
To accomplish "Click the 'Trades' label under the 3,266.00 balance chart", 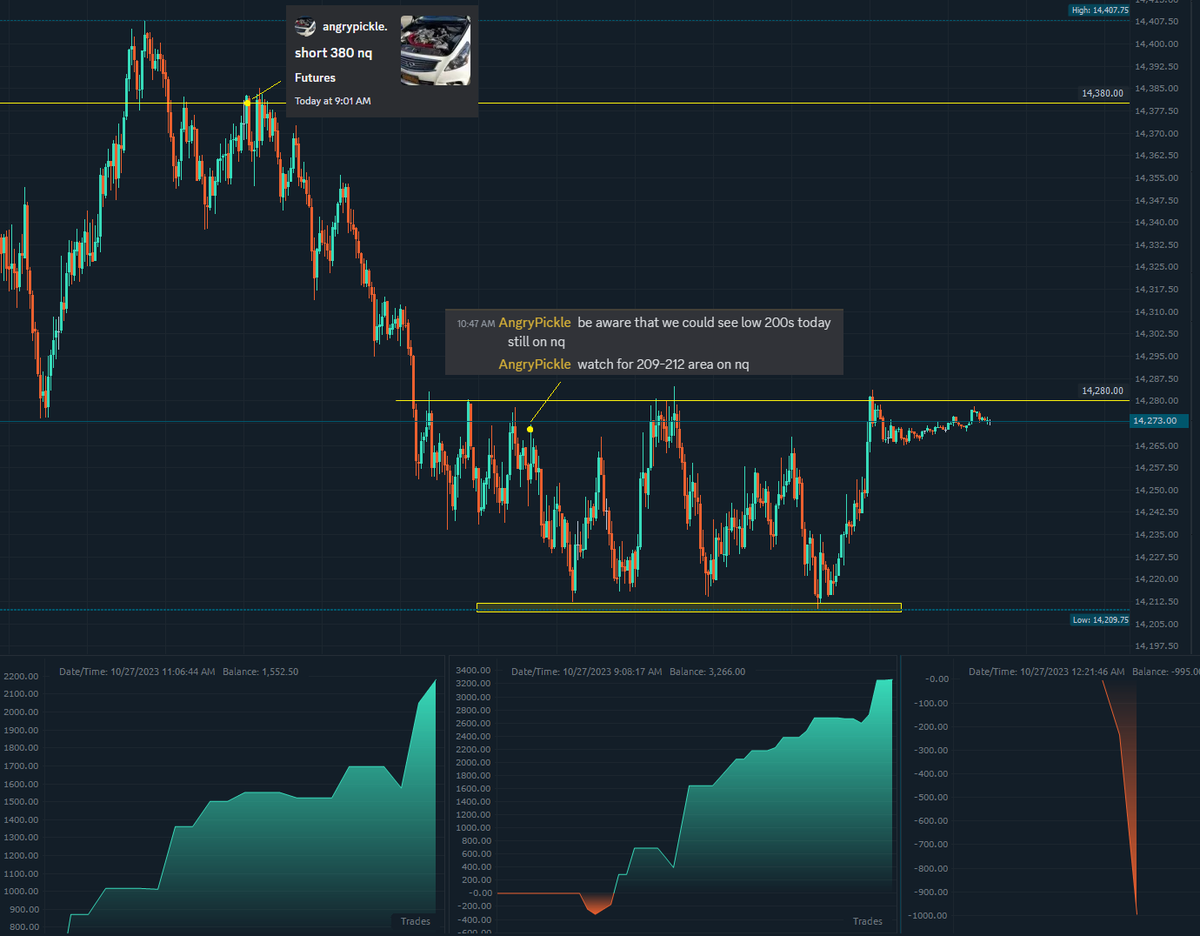I will click(x=868, y=921).
